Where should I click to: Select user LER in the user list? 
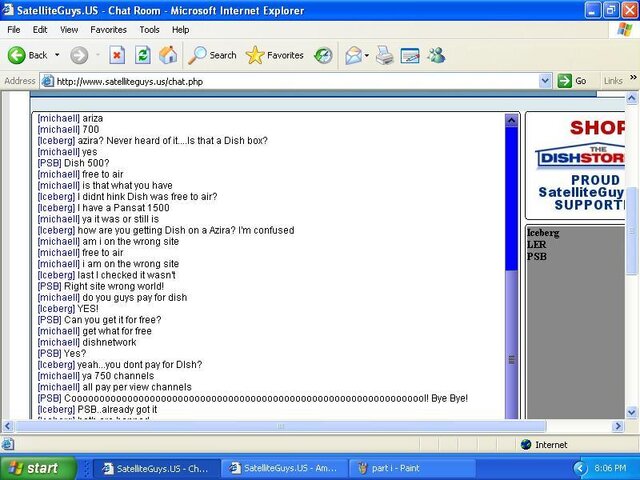tap(536, 244)
